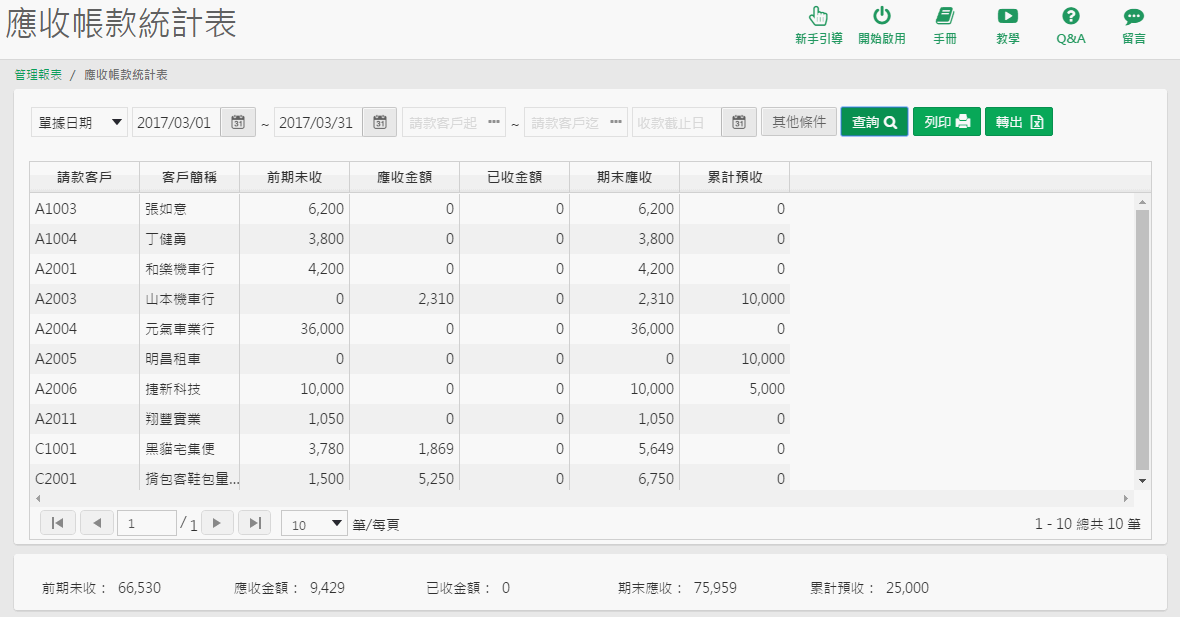Click the start date field 2017/03/01
This screenshot has height=617, width=1180.
pos(176,122)
